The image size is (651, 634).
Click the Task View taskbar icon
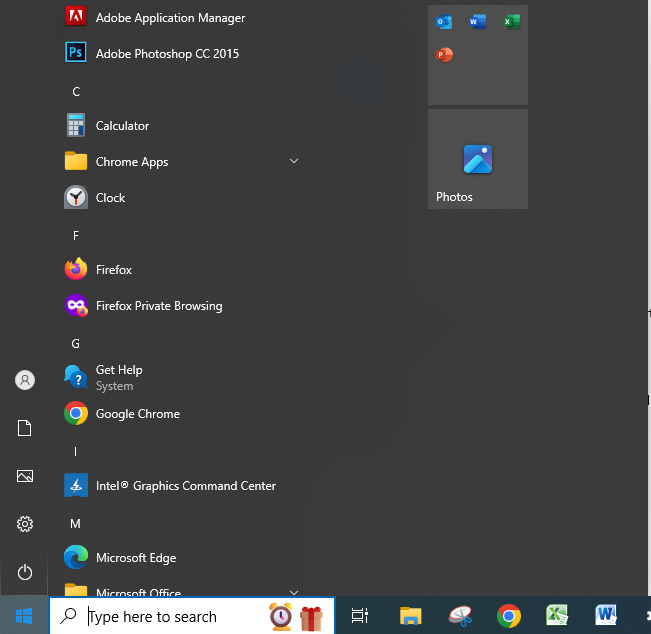[x=360, y=616]
